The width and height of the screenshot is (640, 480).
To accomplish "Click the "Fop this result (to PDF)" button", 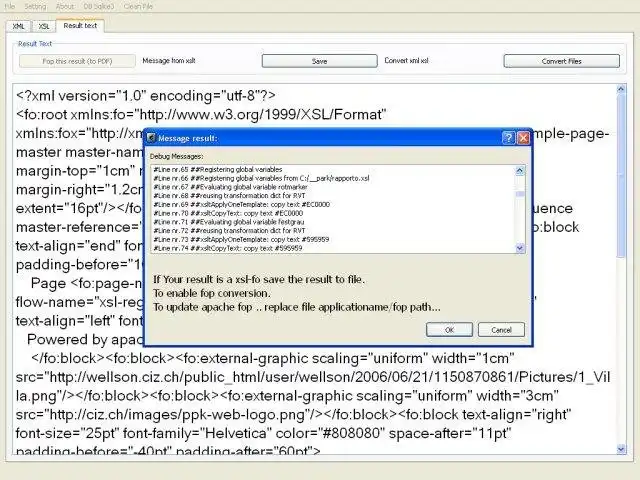I will coord(77,61).
